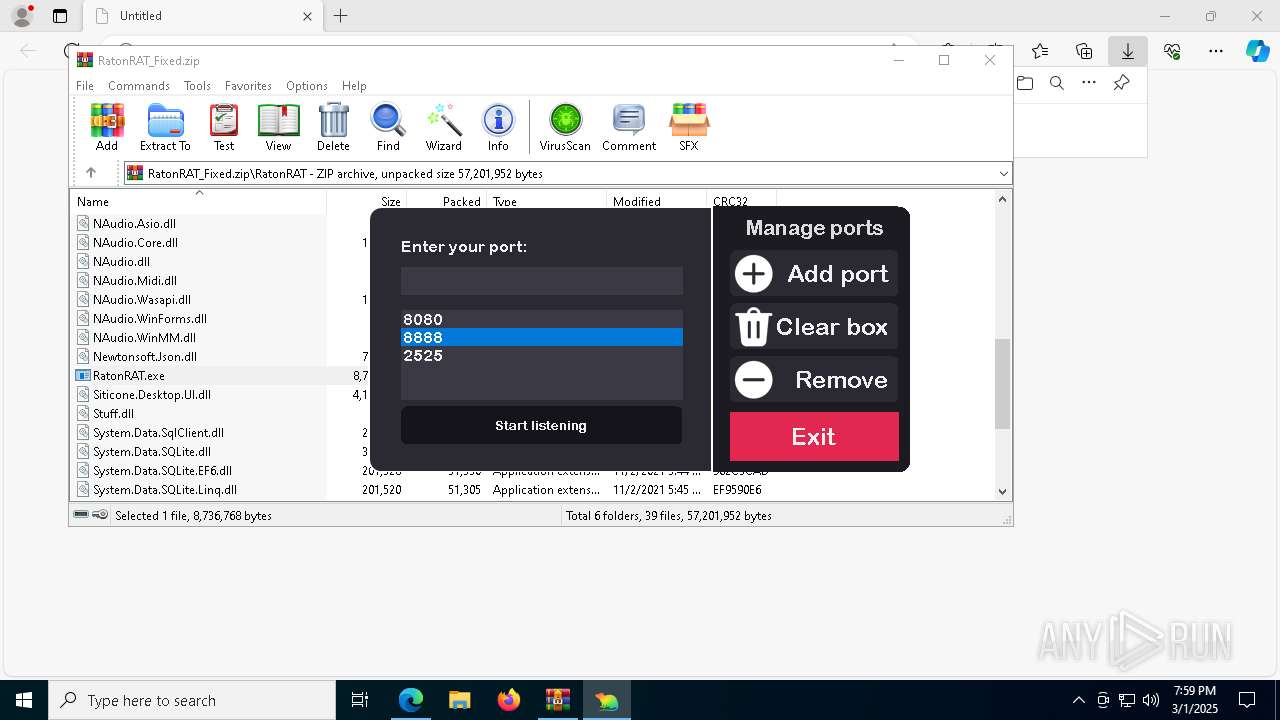Screen dimensions: 1280x720
Task: Select Newtonsoft.Json.dll in the list
Action: (x=145, y=357)
